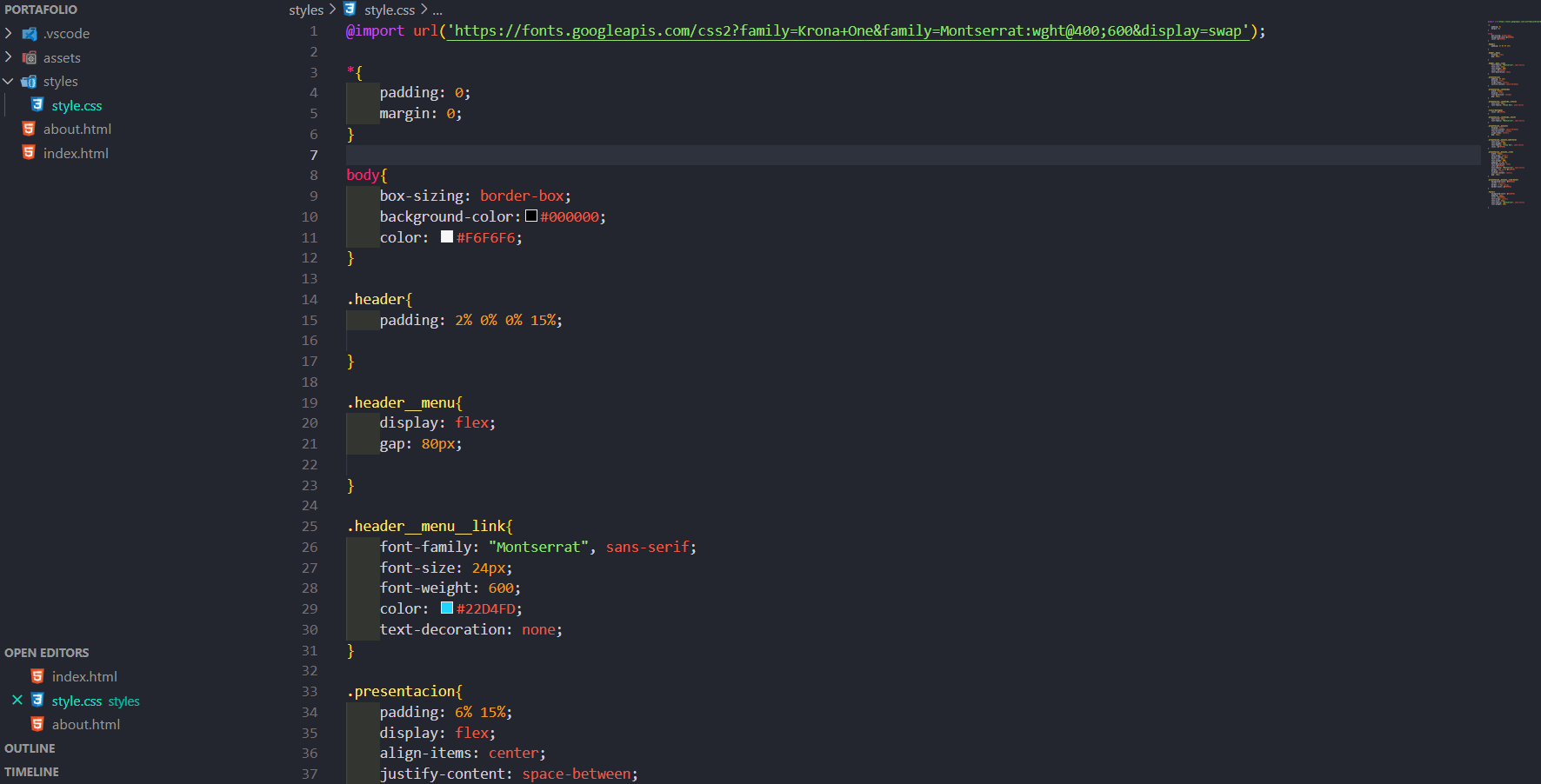
Task: Click the flex value on line 35
Action: pos(471,734)
